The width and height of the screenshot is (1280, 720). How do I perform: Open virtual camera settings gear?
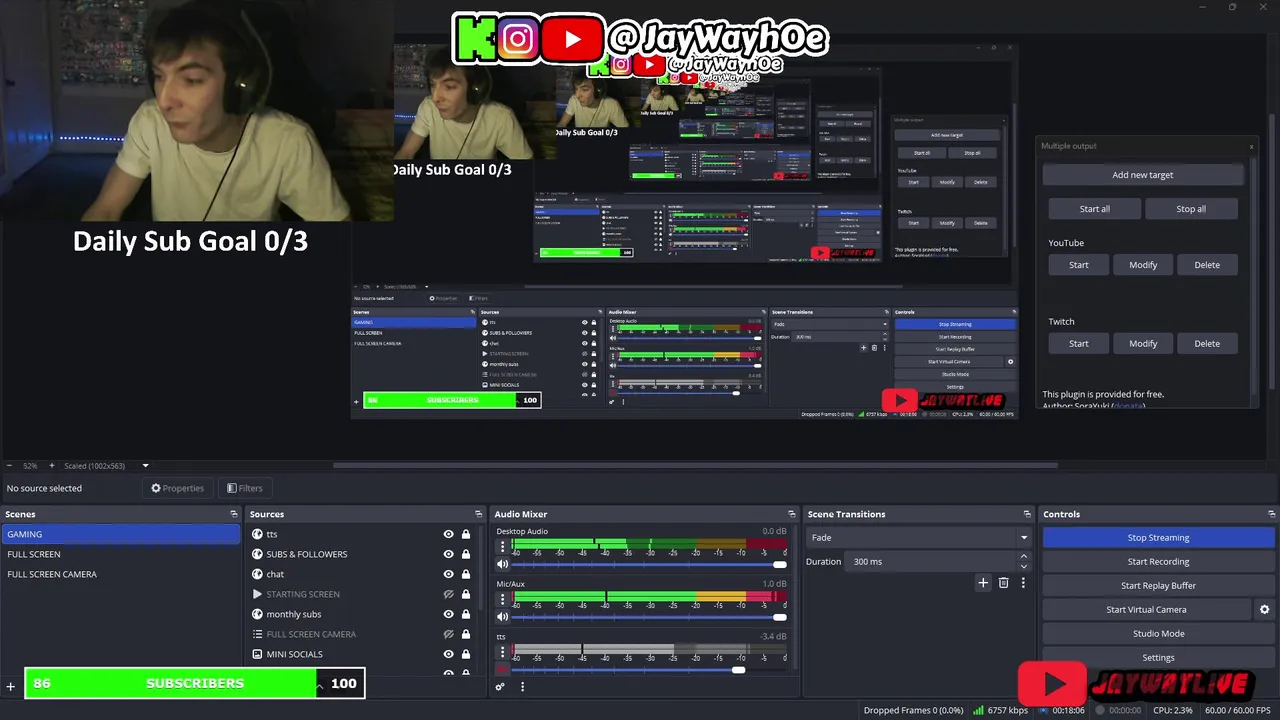[x=1264, y=609]
